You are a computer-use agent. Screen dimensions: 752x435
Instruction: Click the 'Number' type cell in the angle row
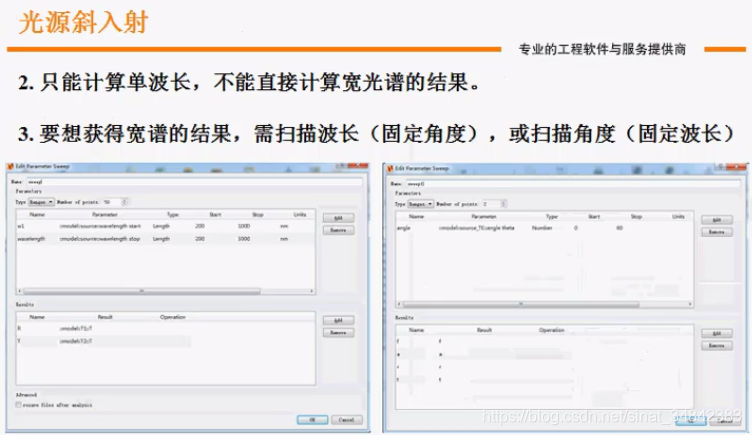[x=542, y=228]
